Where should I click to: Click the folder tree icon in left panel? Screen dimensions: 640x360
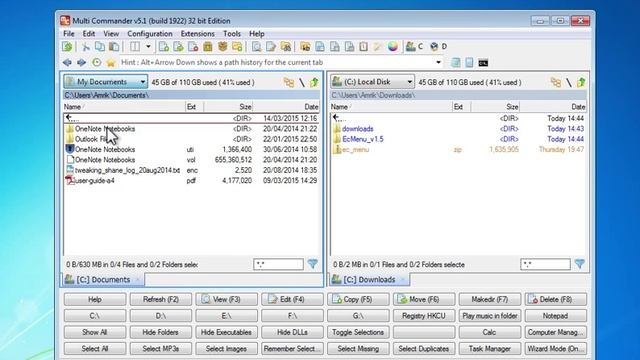pyautogui.click(x=289, y=82)
